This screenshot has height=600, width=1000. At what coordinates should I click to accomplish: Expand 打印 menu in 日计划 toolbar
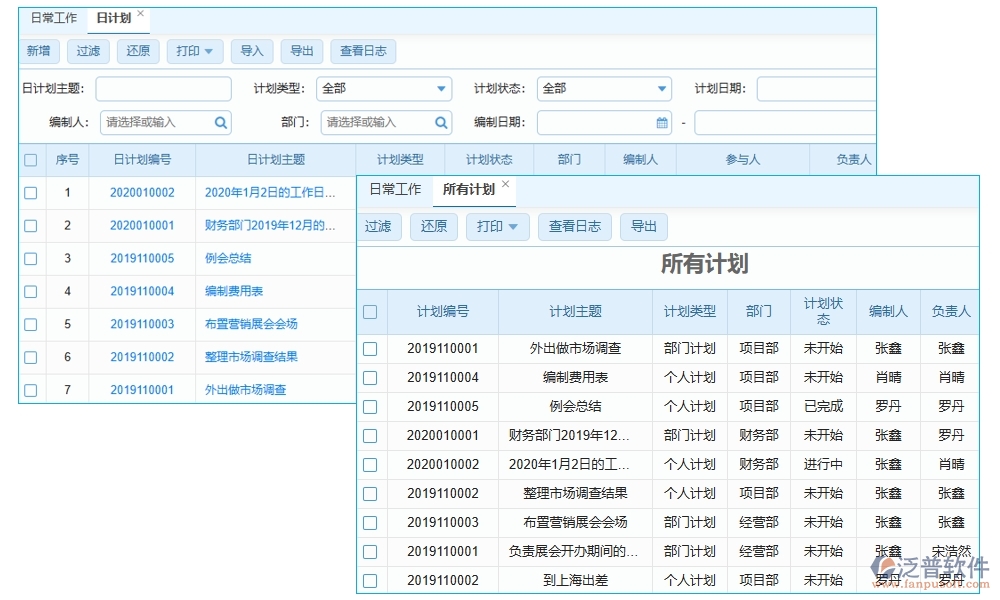coord(195,51)
